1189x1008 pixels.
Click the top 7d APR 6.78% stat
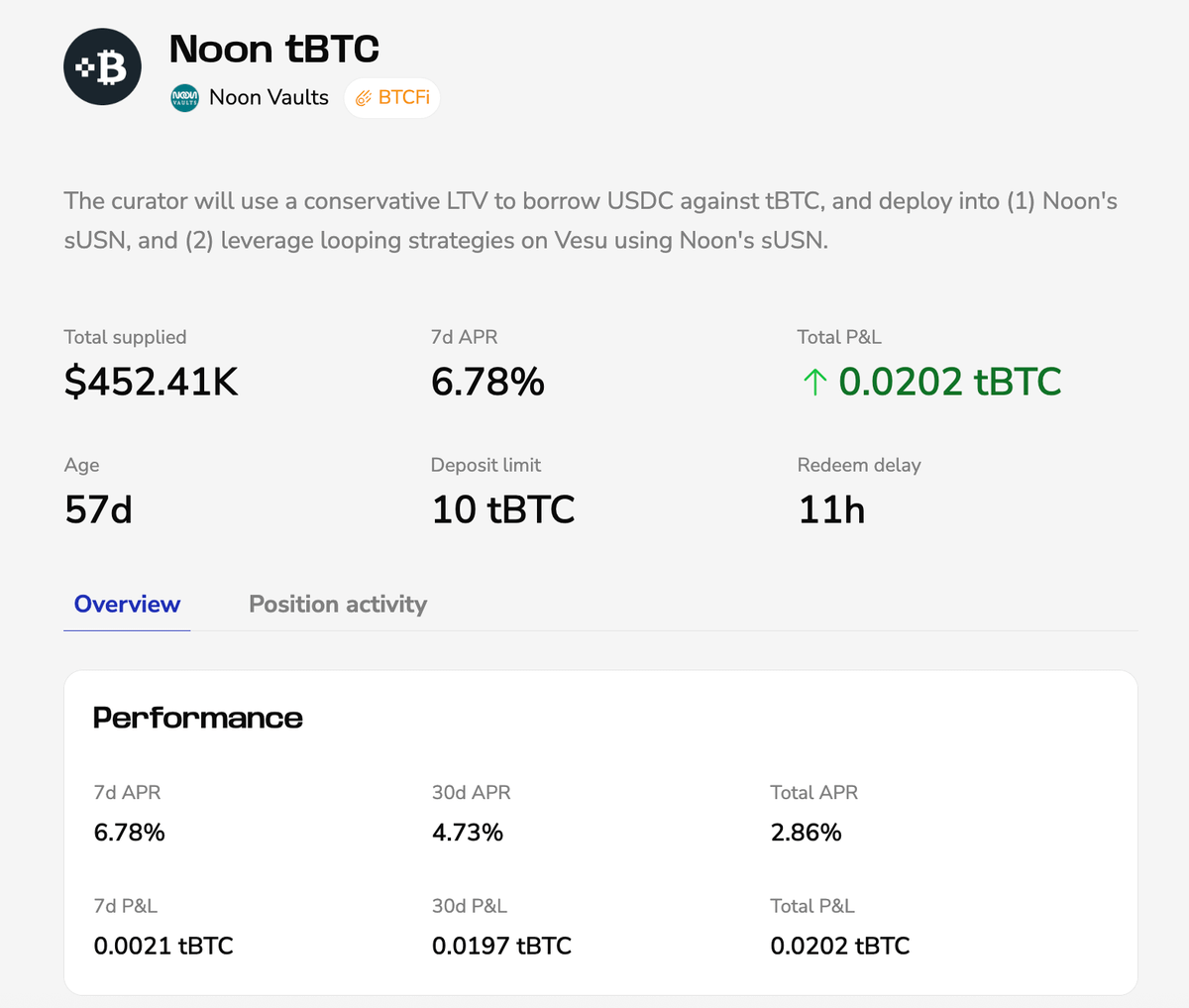[487, 382]
